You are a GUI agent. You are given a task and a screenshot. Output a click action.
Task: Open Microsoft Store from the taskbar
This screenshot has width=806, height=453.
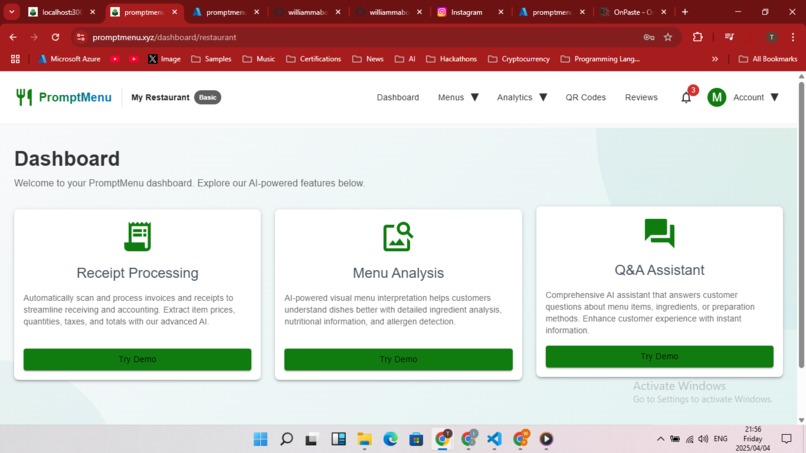point(416,439)
